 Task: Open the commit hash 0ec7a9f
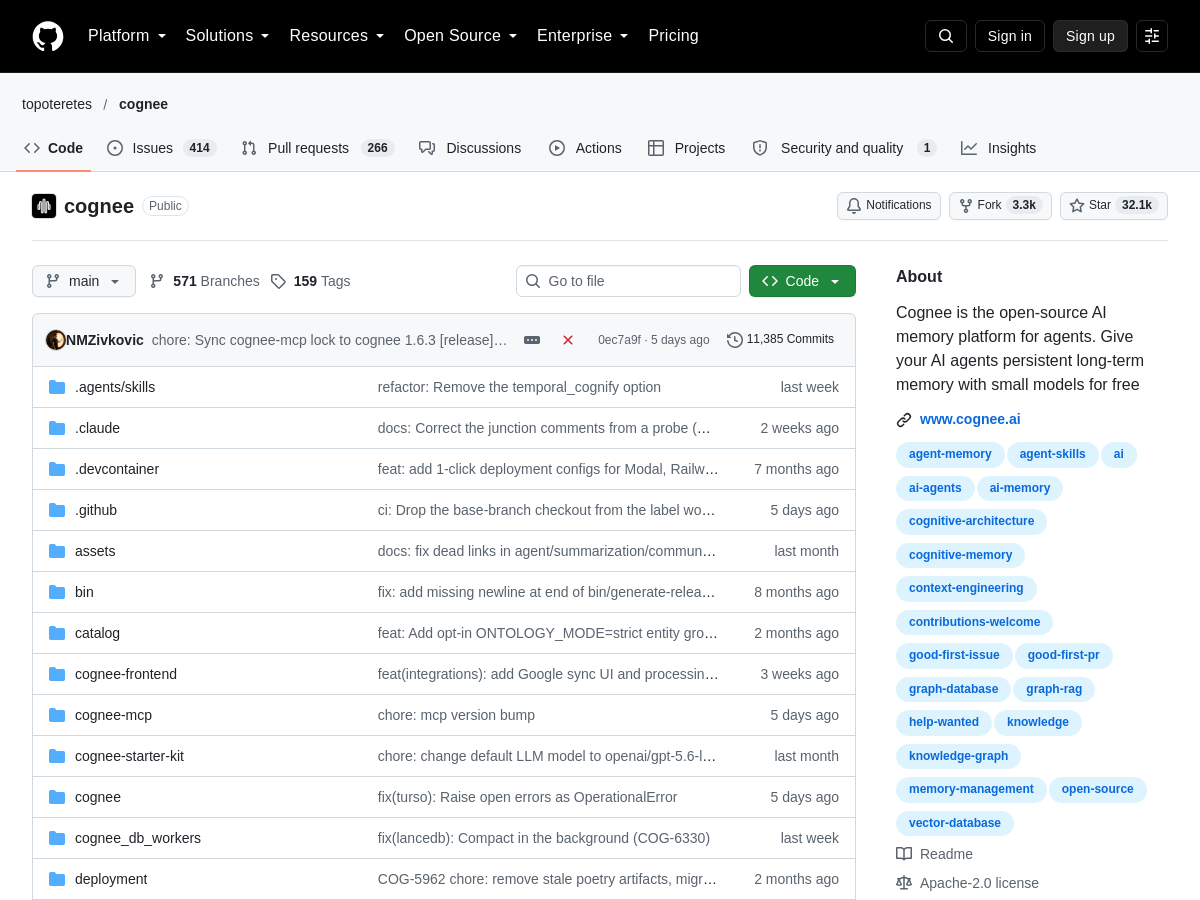pyautogui.click(x=619, y=340)
